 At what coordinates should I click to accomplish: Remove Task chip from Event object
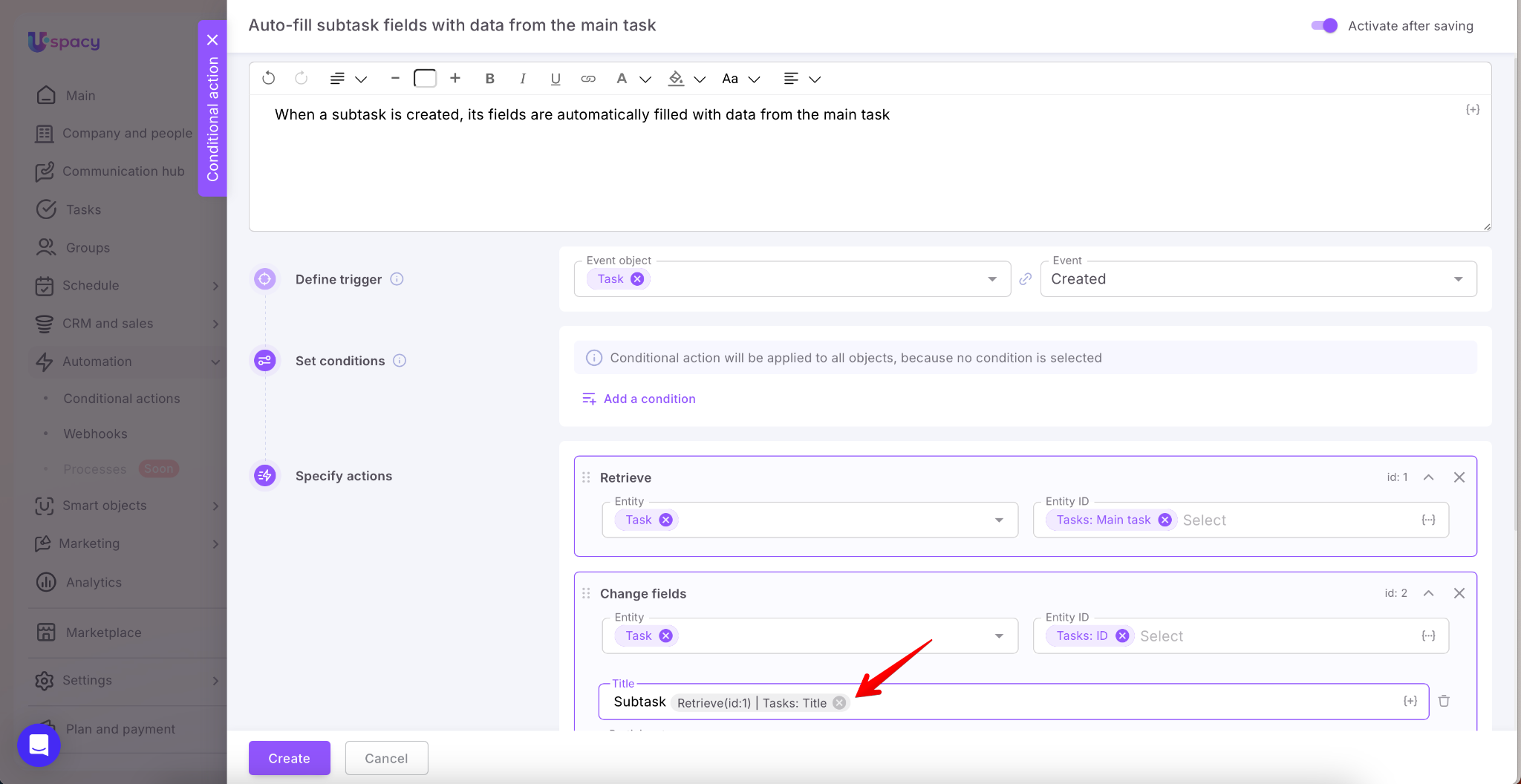(637, 279)
